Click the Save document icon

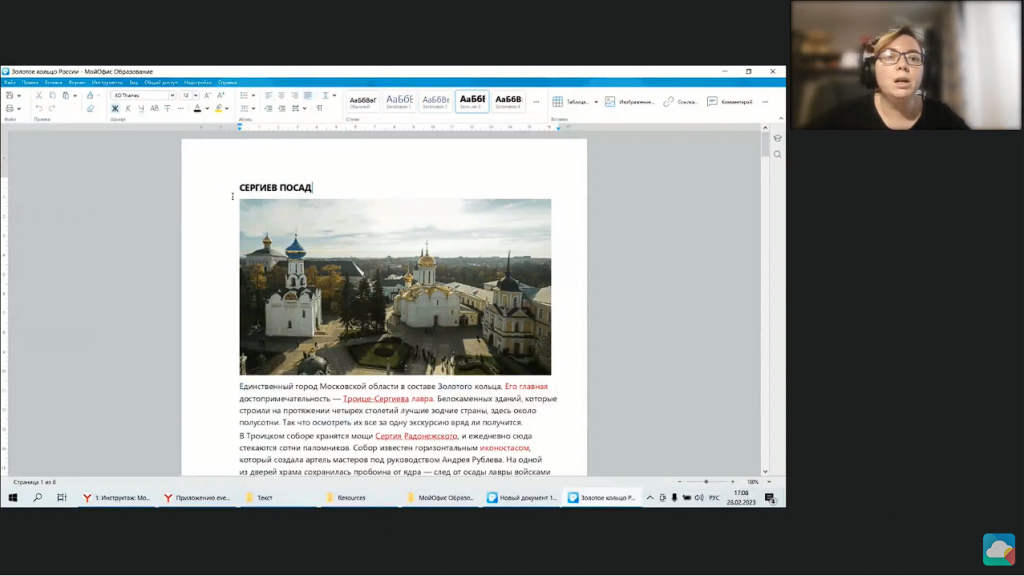click(9, 95)
